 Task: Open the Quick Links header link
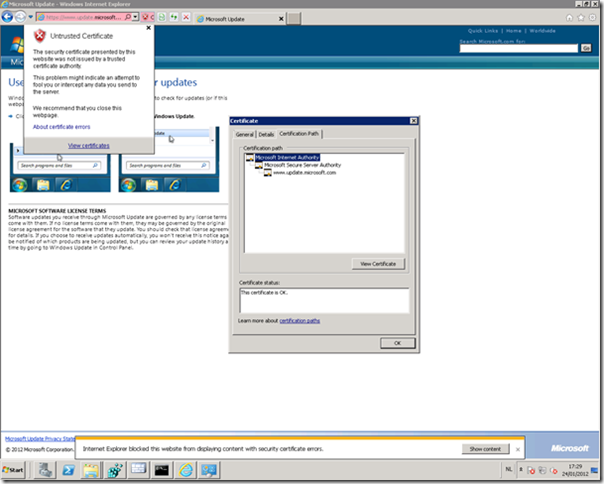point(483,31)
